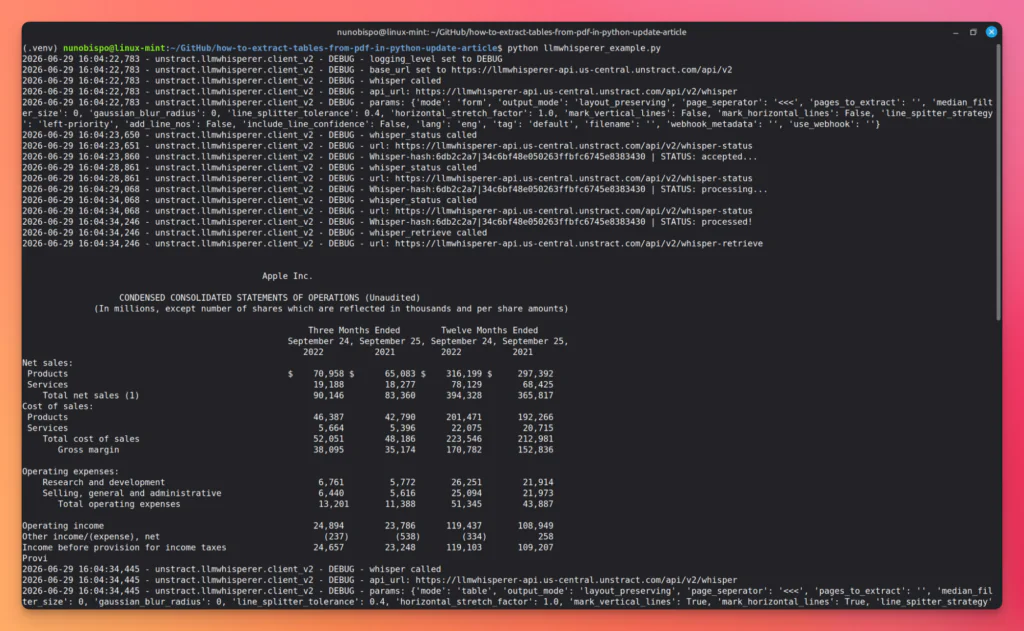Click the Products net sales value 70,958

point(328,374)
